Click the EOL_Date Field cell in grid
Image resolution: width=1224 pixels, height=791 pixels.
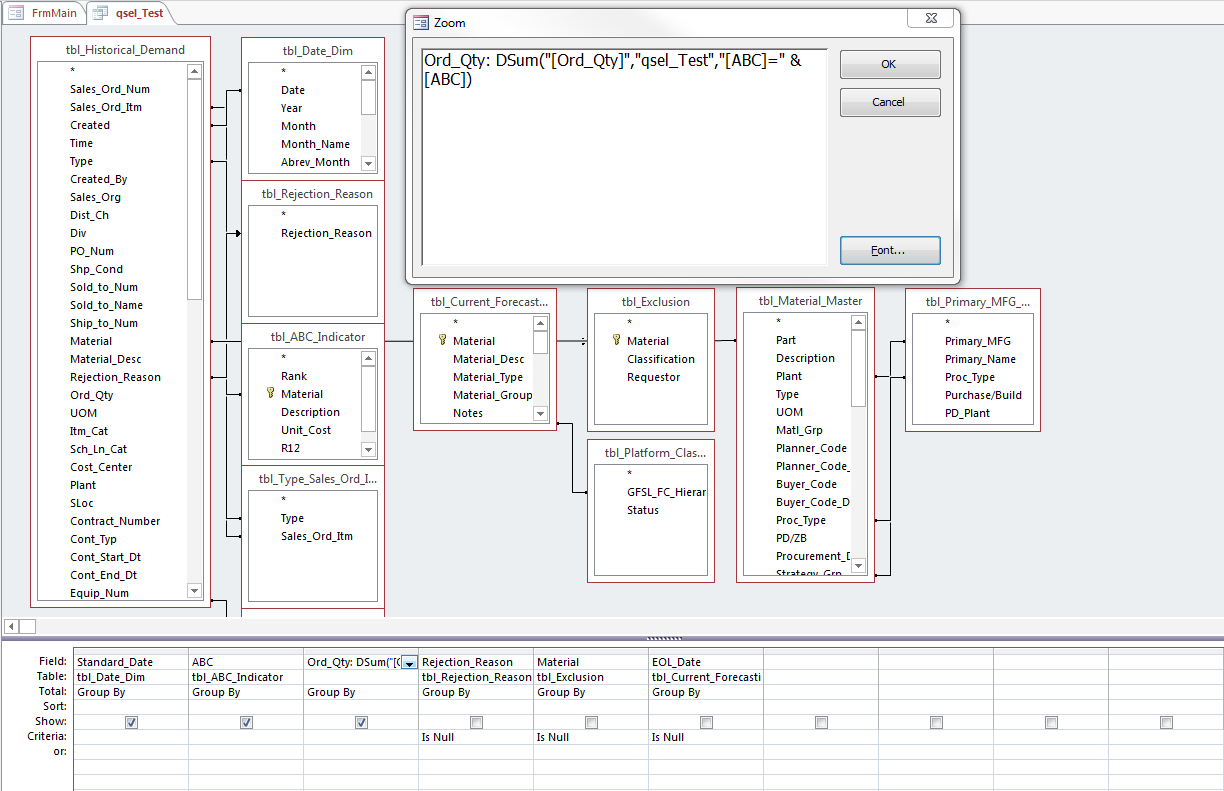point(706,662)
